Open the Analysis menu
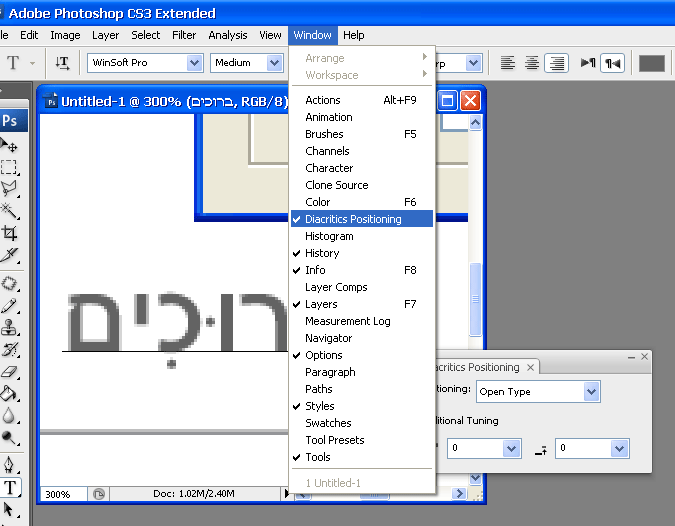The image size is (675, 526). (228, 35)
